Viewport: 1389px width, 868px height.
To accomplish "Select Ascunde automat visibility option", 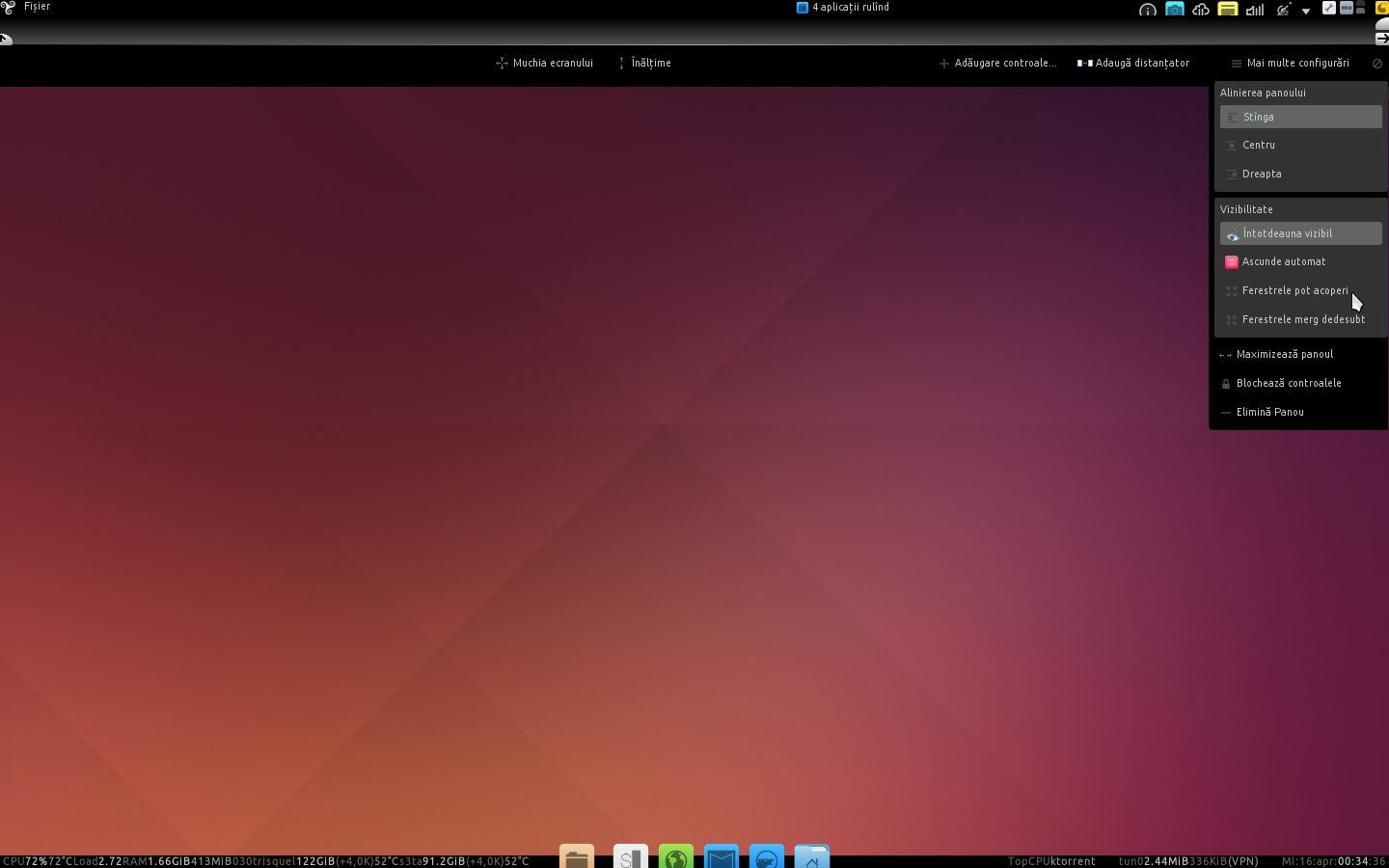I will coord(1300,261).
